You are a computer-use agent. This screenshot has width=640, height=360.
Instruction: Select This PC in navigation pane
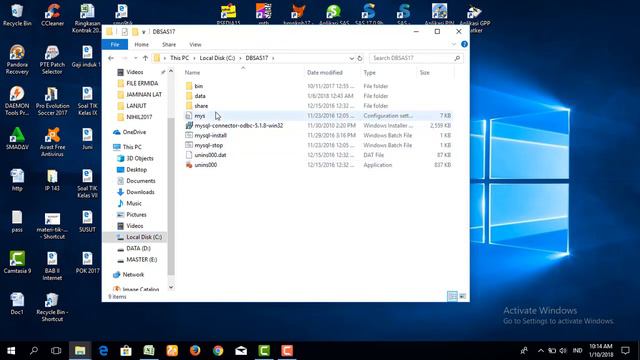tap(127, 147)
